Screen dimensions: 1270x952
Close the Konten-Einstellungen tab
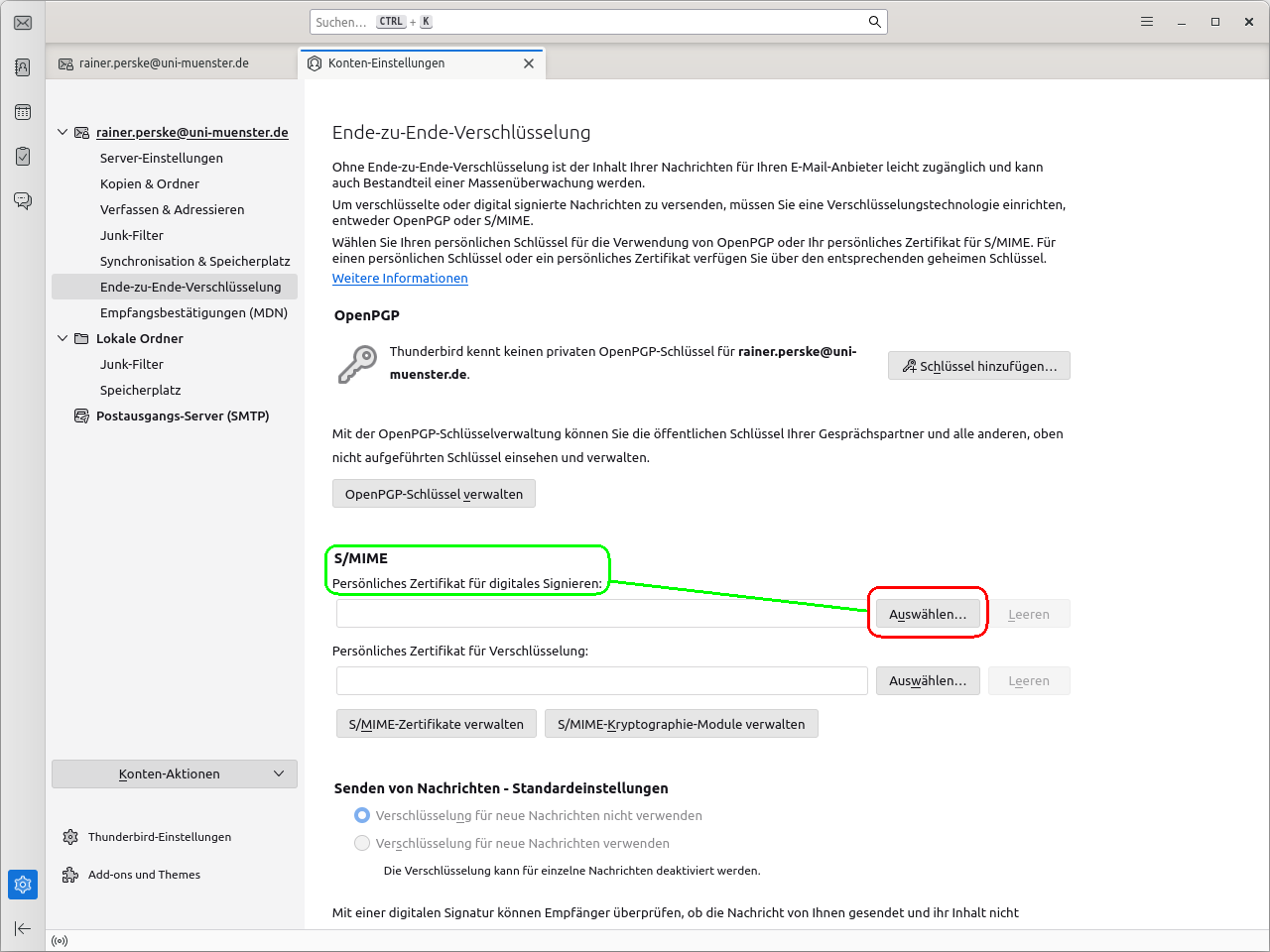click(x=529, y=63)
